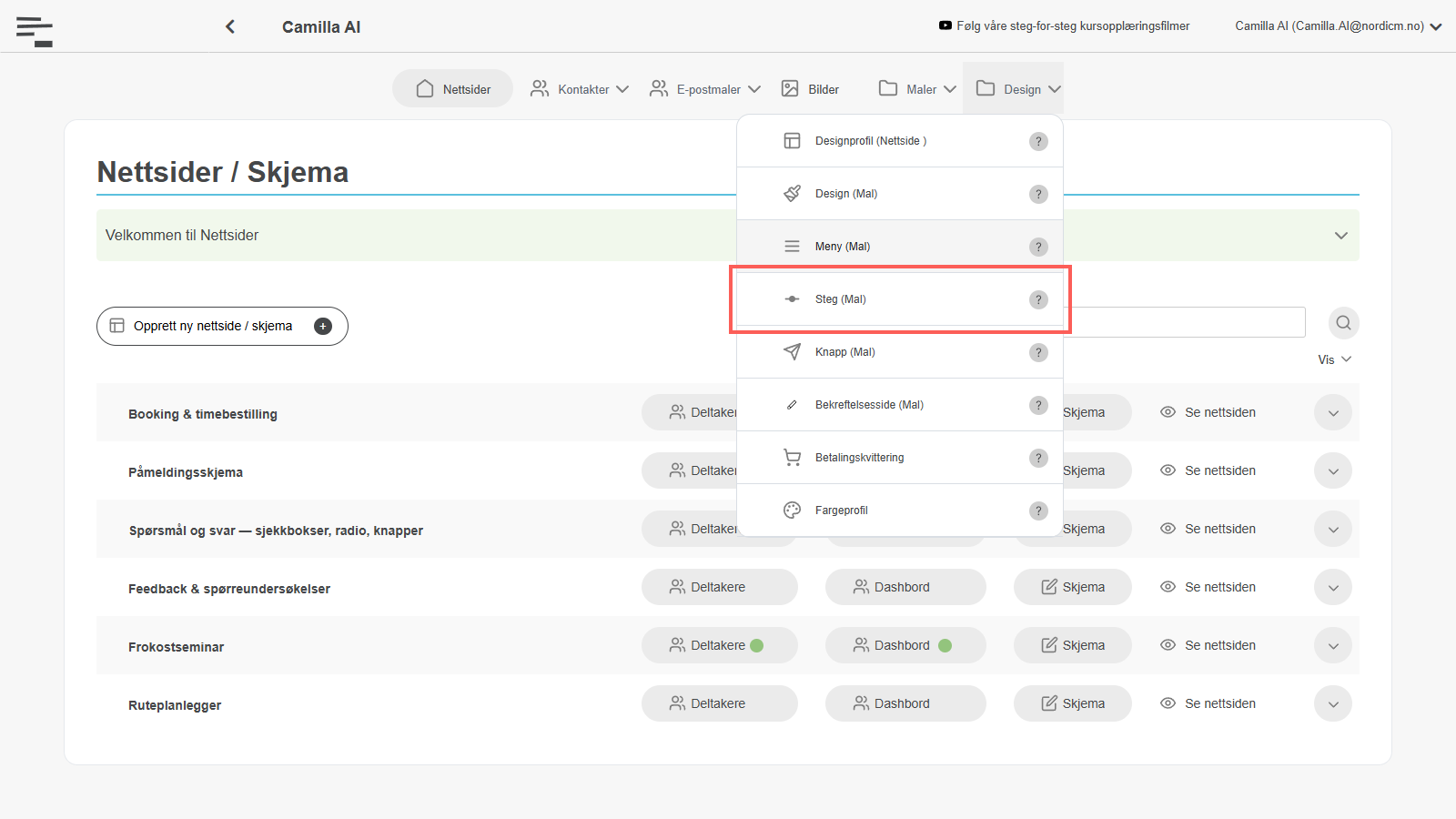Open Skjema for Feedback & spørreundersøkelser
1456x819 pixels.
click(x=1073, y=587)
